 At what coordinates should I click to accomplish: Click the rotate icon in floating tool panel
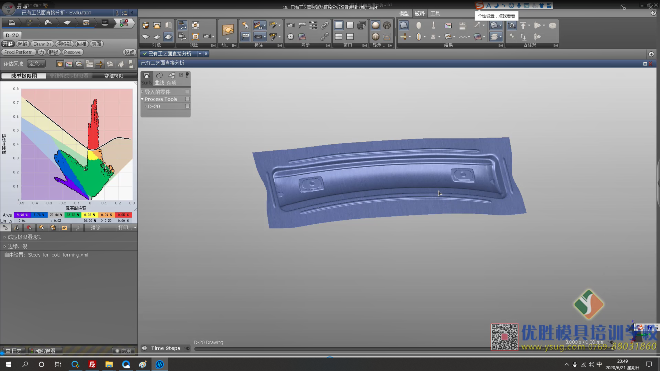[159, 76]
